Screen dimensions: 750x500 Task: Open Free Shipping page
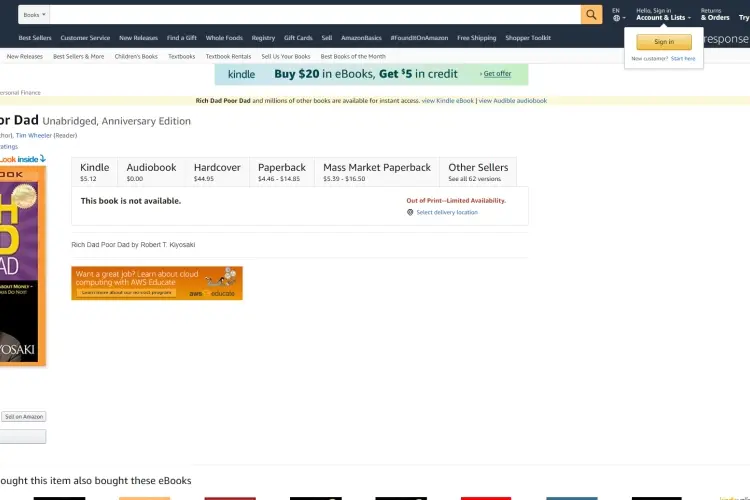pyautogui.click(x=476, y=38)
